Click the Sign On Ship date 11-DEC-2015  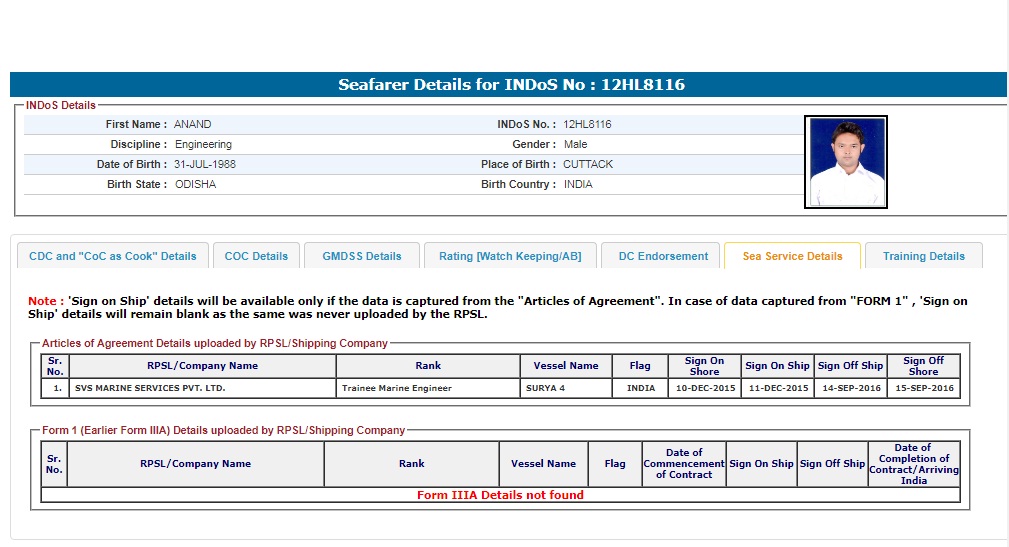(777, 388)
